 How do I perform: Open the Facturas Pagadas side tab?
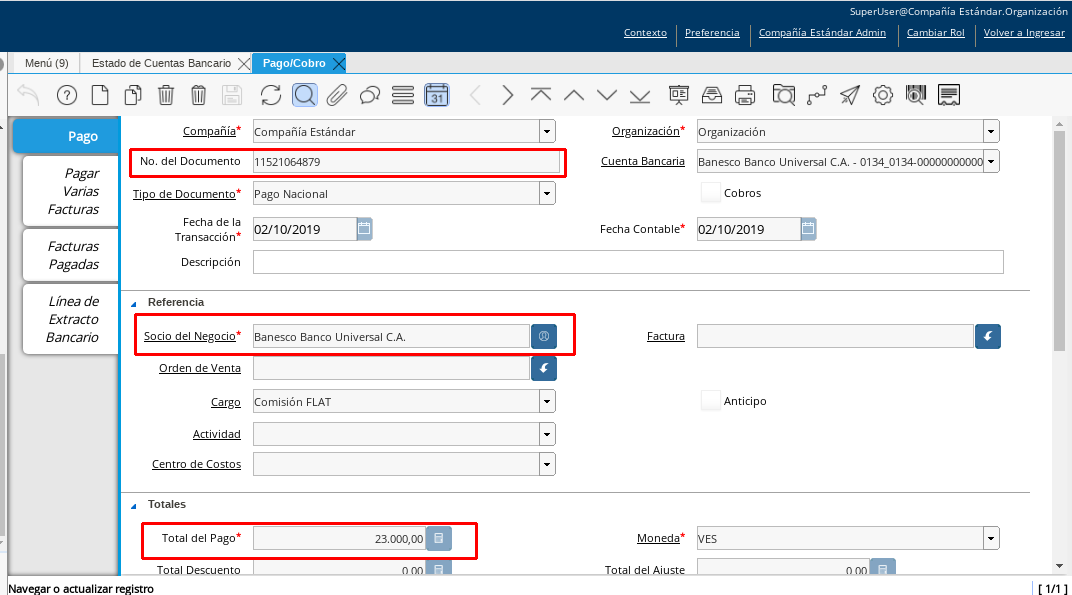(x=74, y=255)
